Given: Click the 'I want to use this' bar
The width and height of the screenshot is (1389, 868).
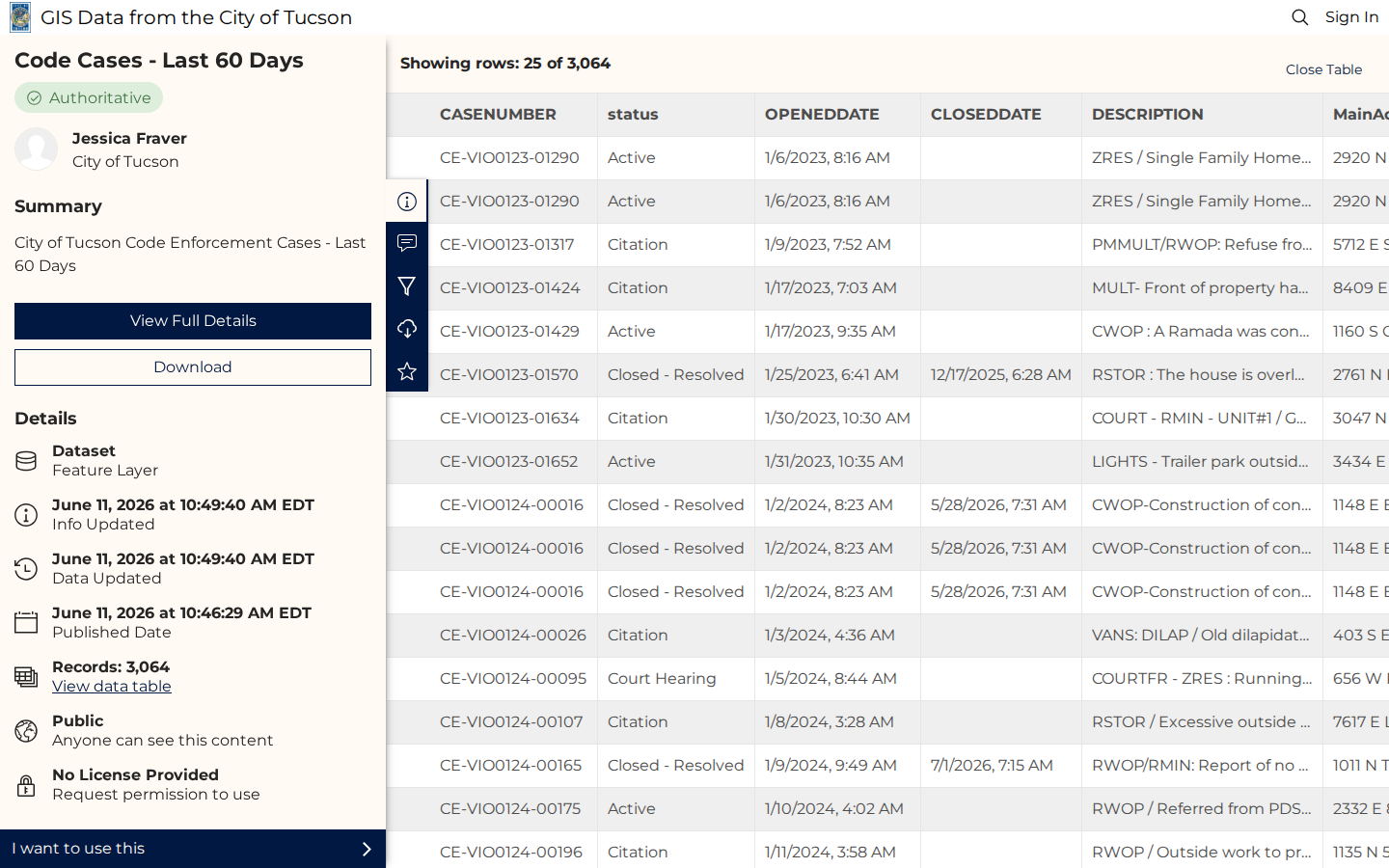Looking at the screenshot, I should [x=193, y=849].
